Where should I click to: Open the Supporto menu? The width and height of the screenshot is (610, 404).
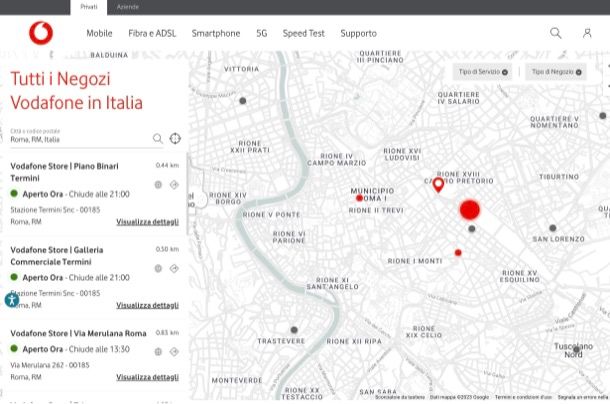pos(358,33)
